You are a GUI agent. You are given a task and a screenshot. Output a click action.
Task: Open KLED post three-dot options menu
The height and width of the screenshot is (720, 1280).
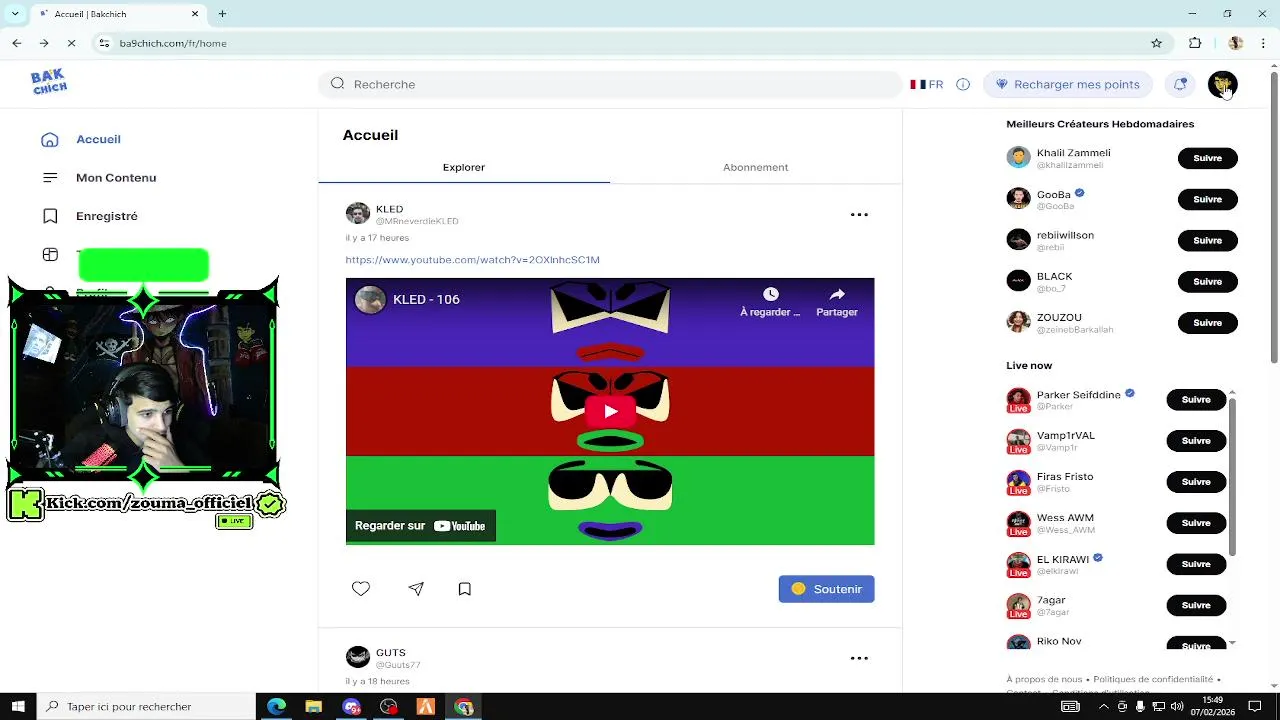pyautogui.click(x=859, y=215)
